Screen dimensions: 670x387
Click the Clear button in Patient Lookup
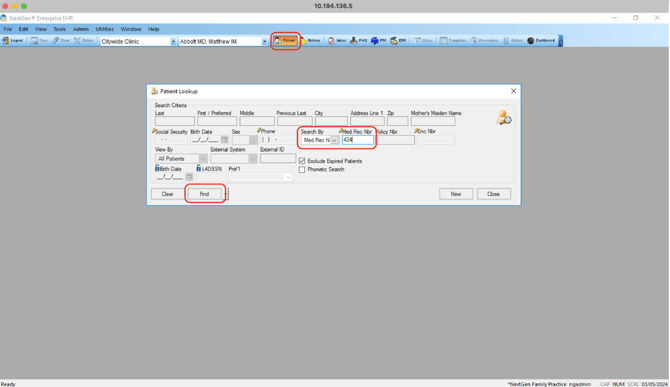tap(168, 194)
